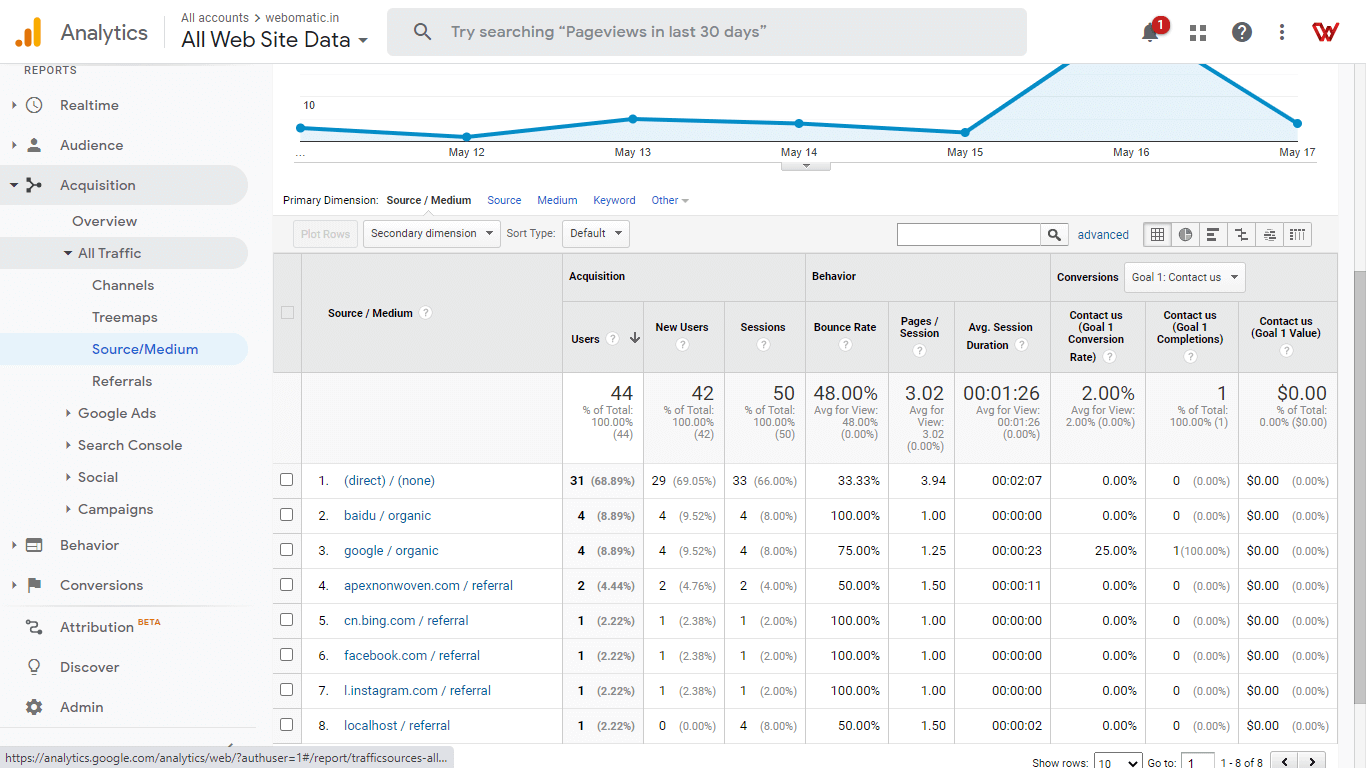1366x768 pixels.
Task: Collapse the All Traffic section
Action: click(x=68, y=254)
